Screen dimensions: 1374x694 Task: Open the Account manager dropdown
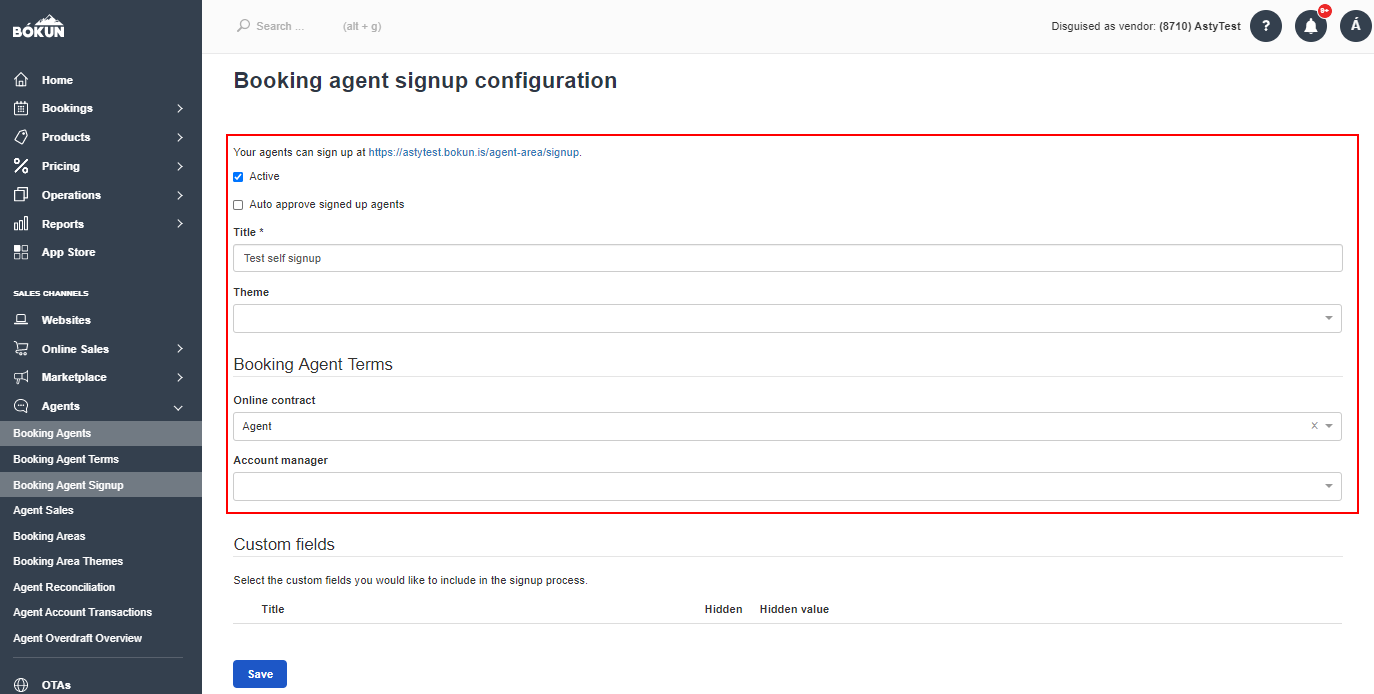[787, 486]
